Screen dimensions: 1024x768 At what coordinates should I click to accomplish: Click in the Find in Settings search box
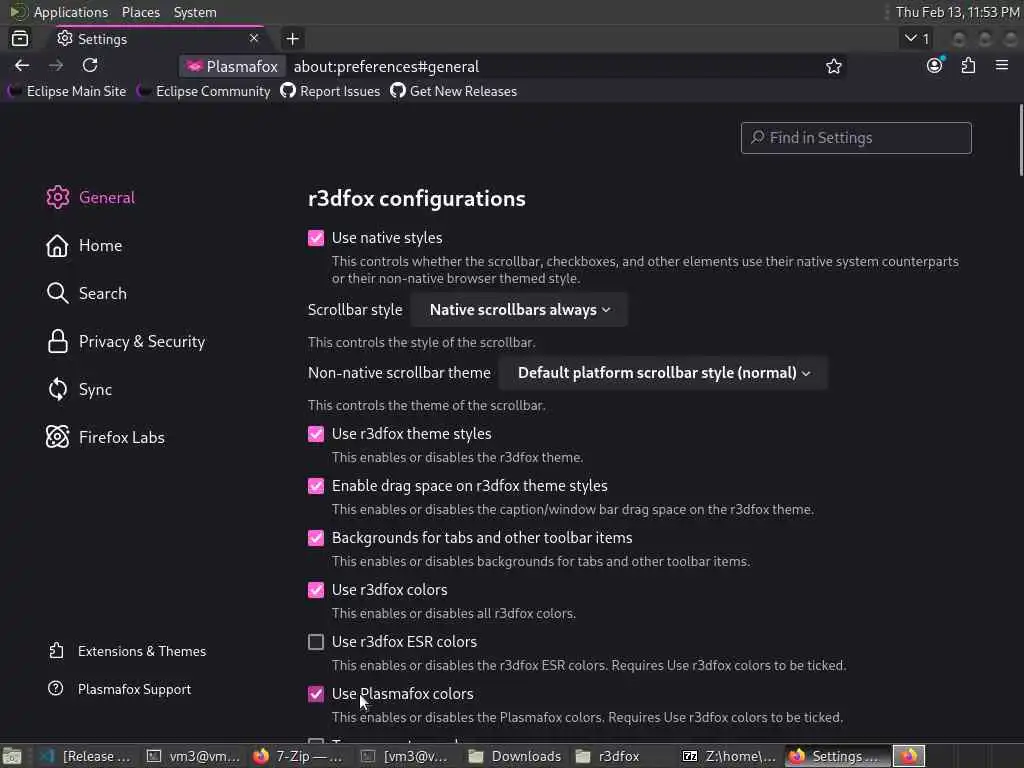point(856,138)
